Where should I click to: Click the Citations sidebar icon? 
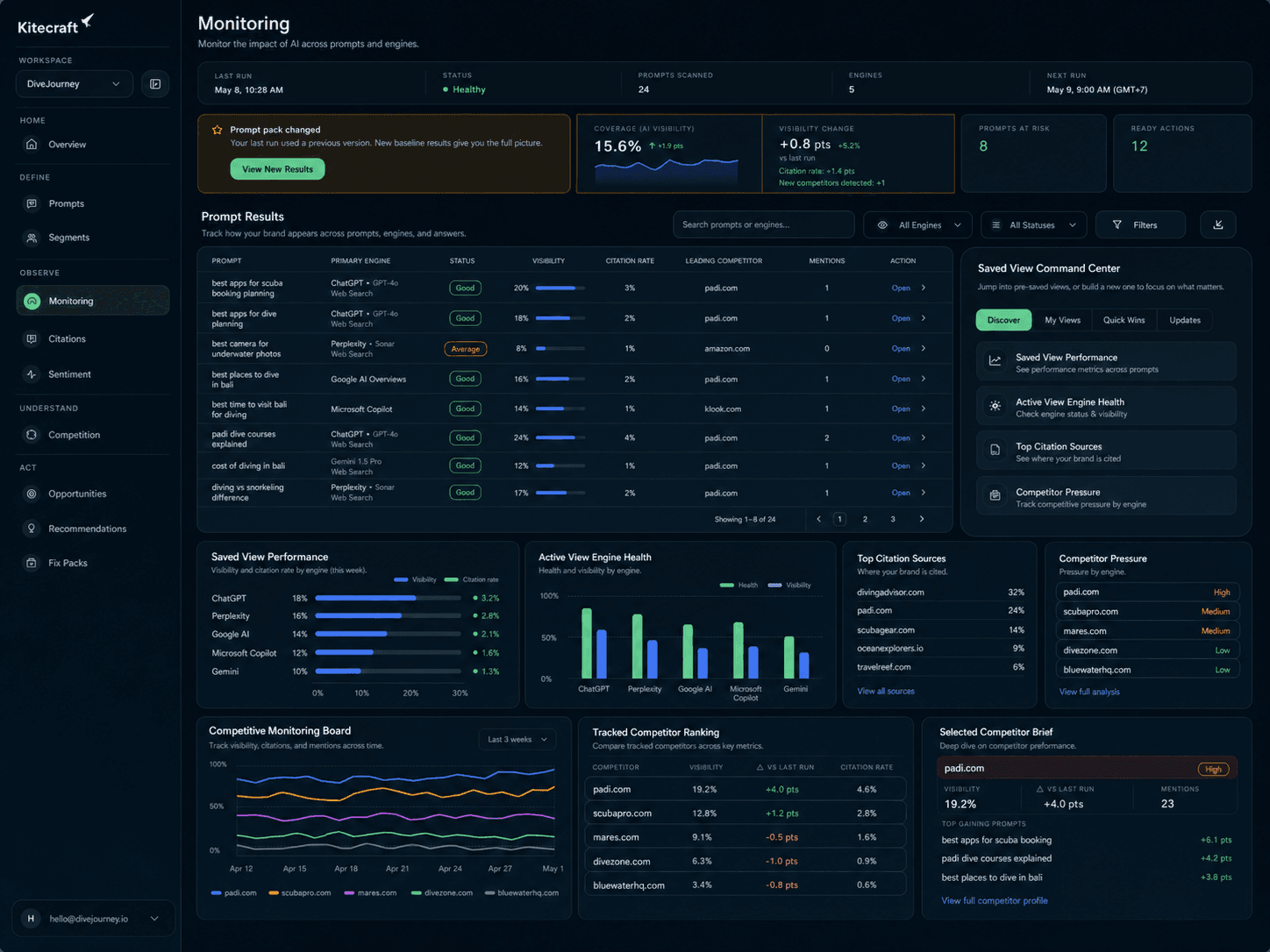tap(32, 338)
